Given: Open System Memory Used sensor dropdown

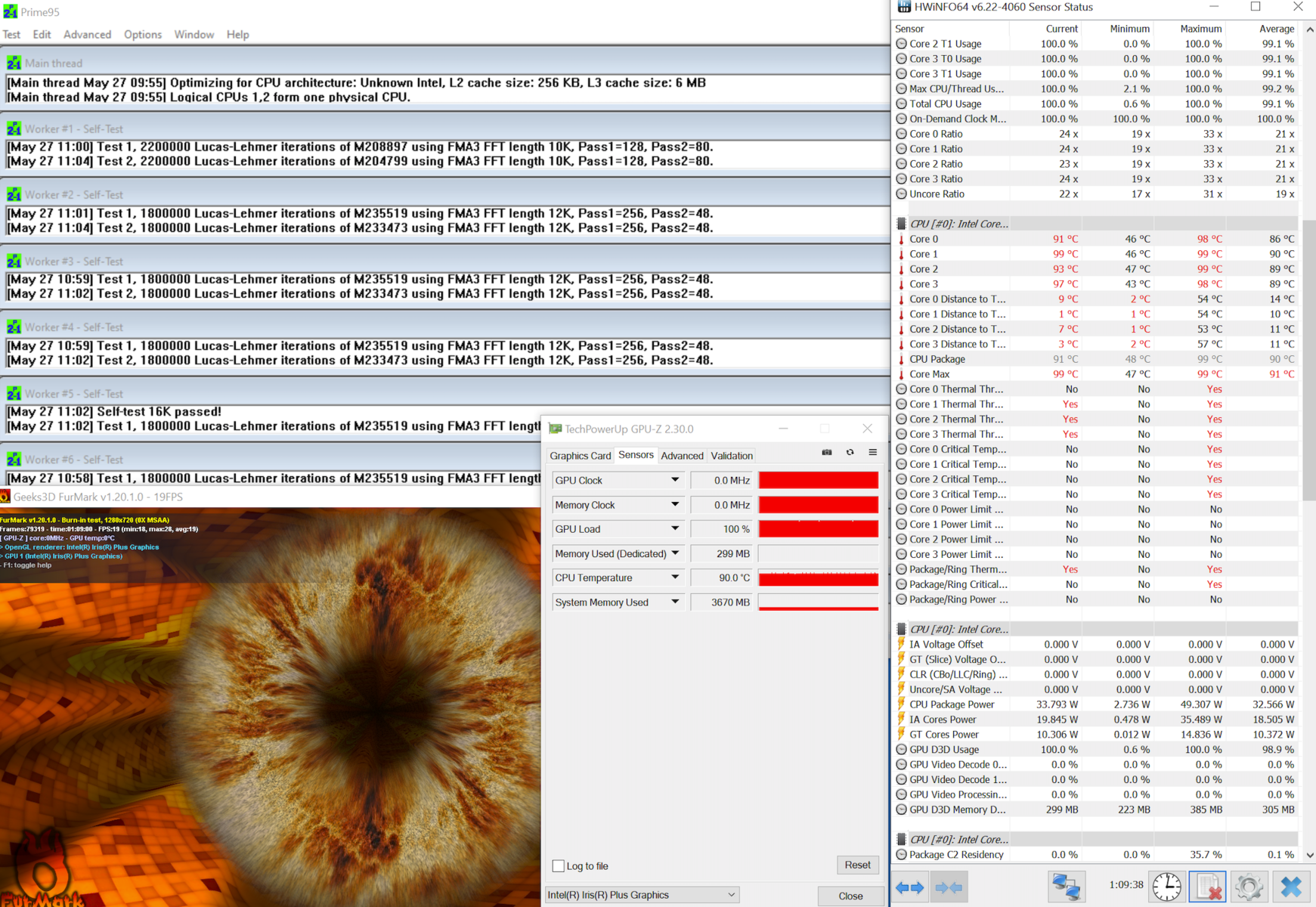Looking at the screenshot, I should 675,602.
